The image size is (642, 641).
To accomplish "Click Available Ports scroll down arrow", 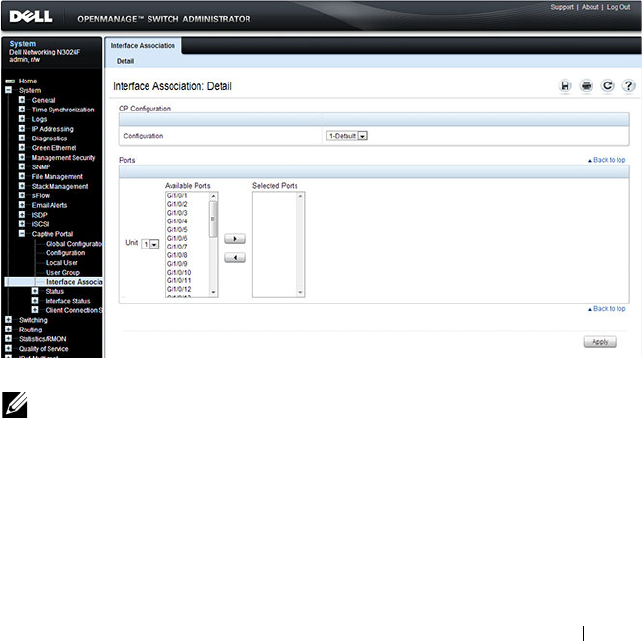I will [x=213, y=292].
